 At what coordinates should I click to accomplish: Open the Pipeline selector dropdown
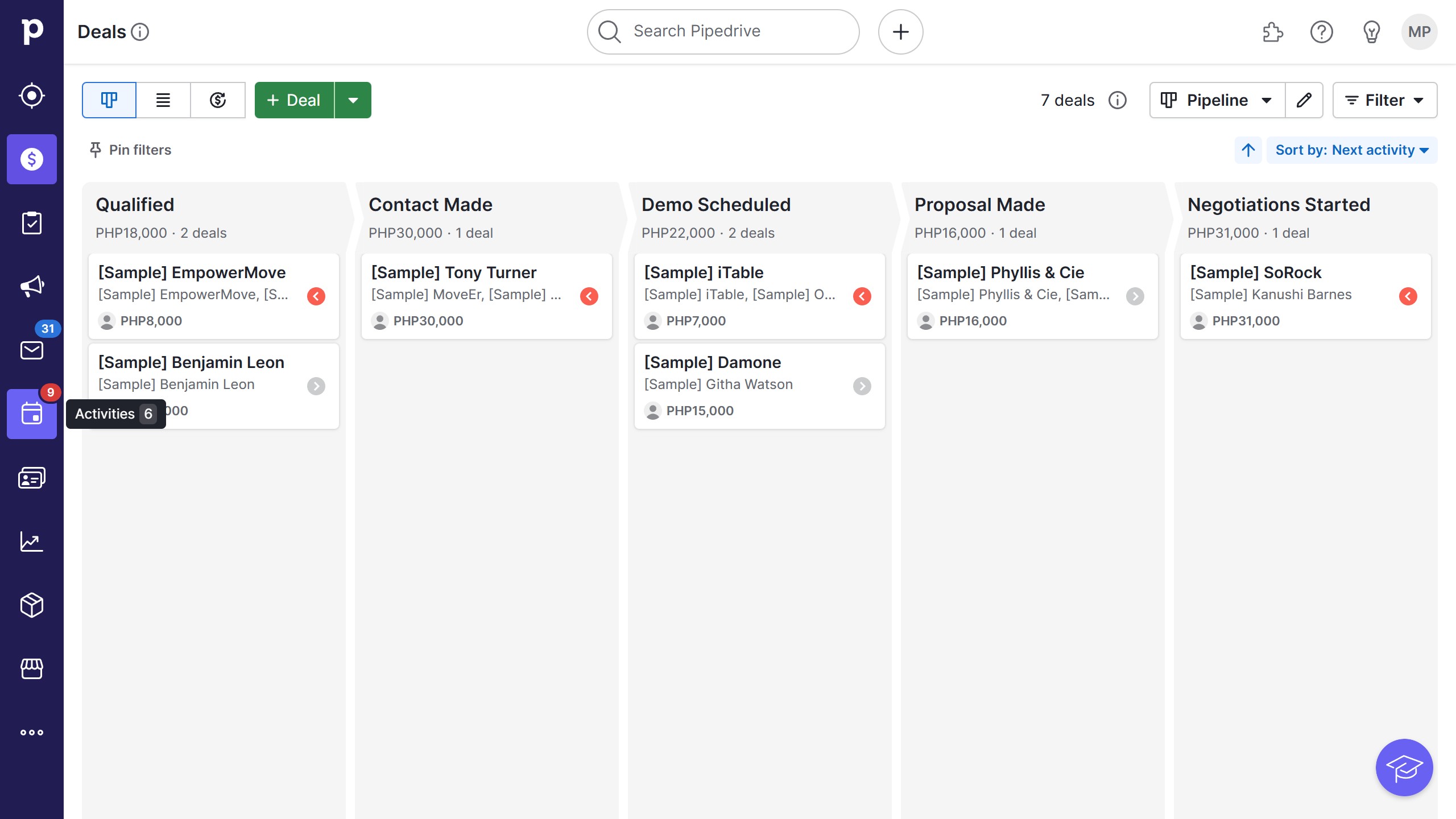(1216, 100)
